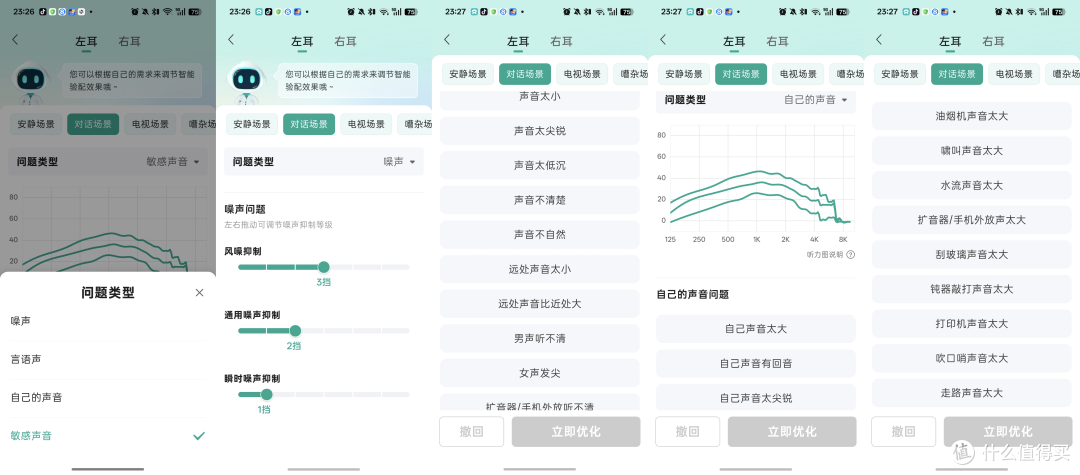Select 自己声音太尖锐 option
Viewport: 1080px width, 475px height.
pos(756,398)
